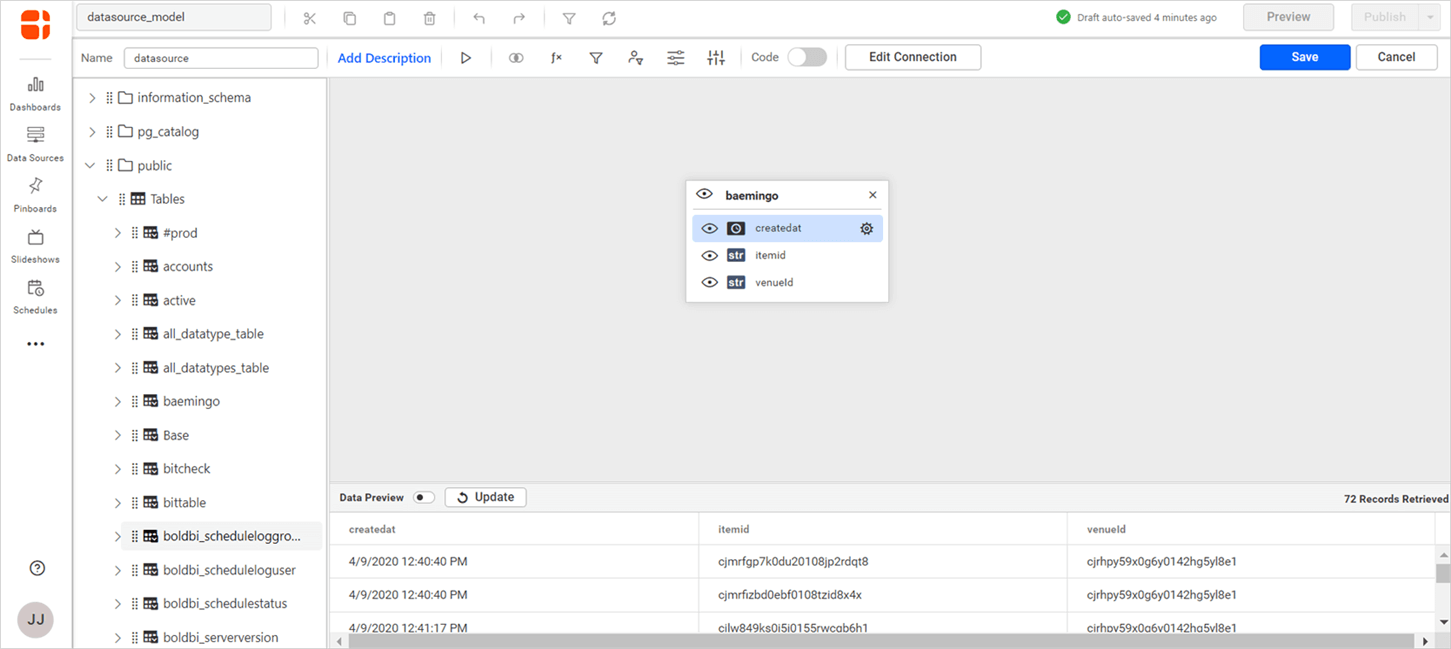Image resolution: width=1451 pixels, height=649 pixels.
Task: Click the top toolbar filter funnel icon
Action: pos(569,18)
